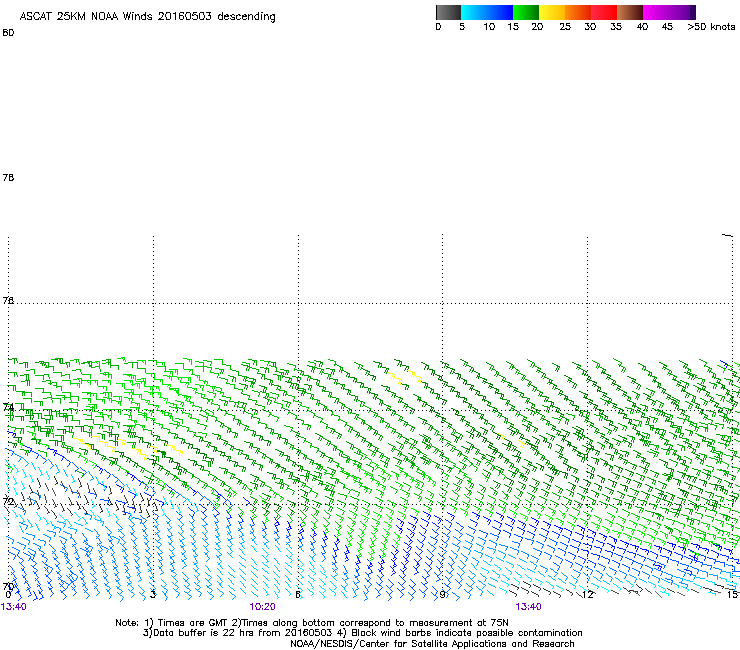Click the '5' label under the color scale
The height and width of the screenshot is (650, 740).
(x=462, y=27)
